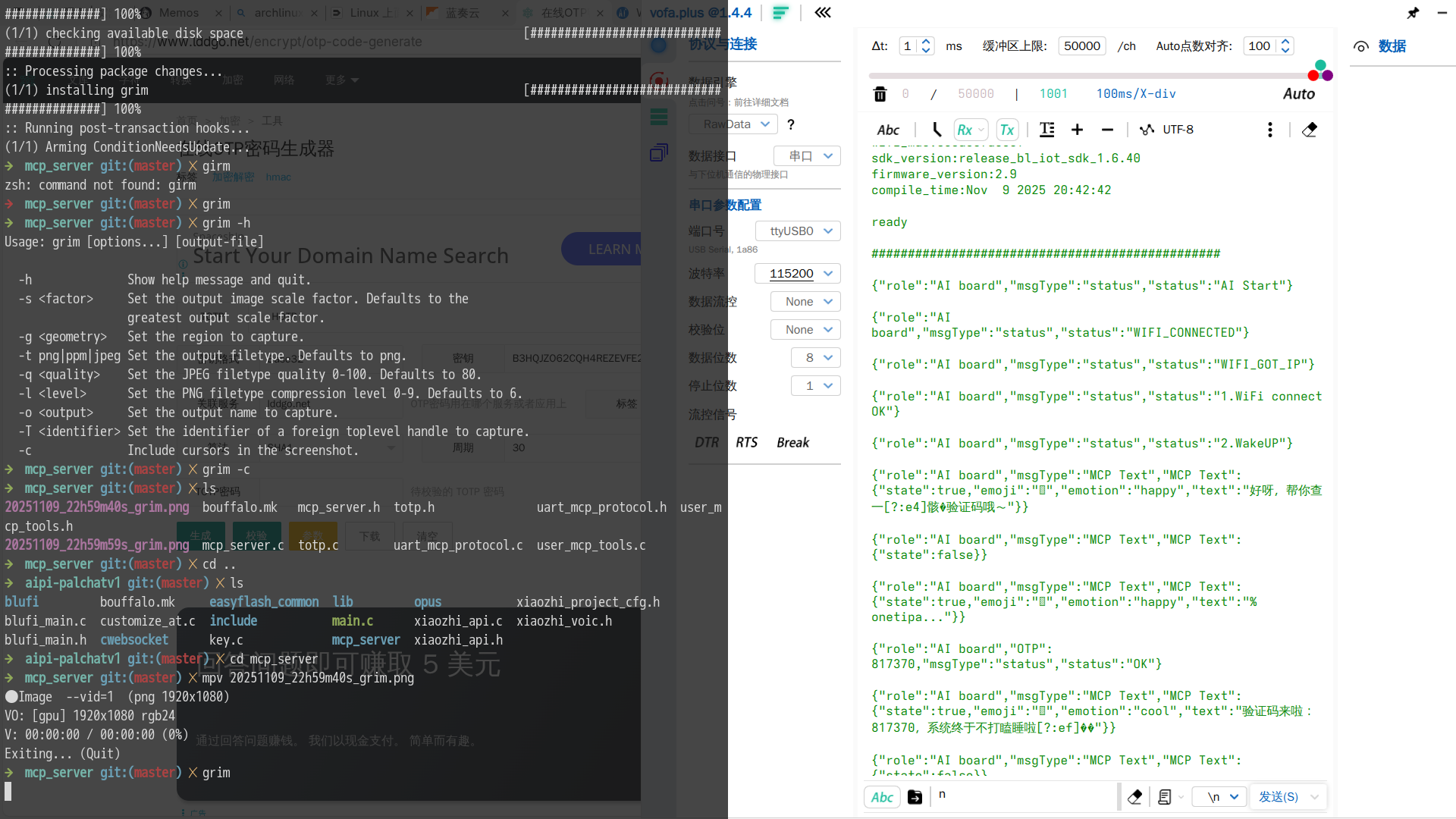Click the trash icon to clear buffer
Image resolution: width=1456 pixels, height=819 pixels.
click(880, 94)
